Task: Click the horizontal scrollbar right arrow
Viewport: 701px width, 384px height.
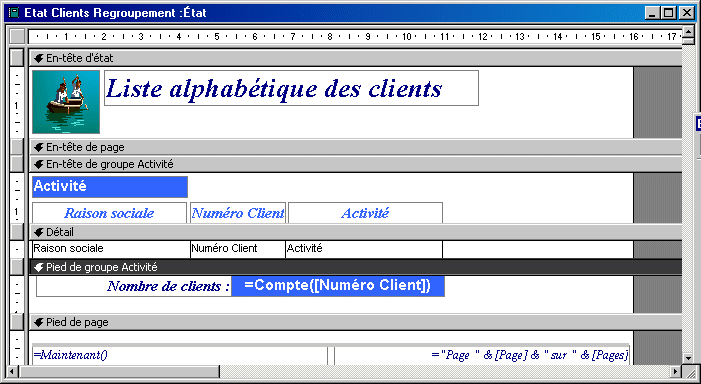Action: pos(675,371)
